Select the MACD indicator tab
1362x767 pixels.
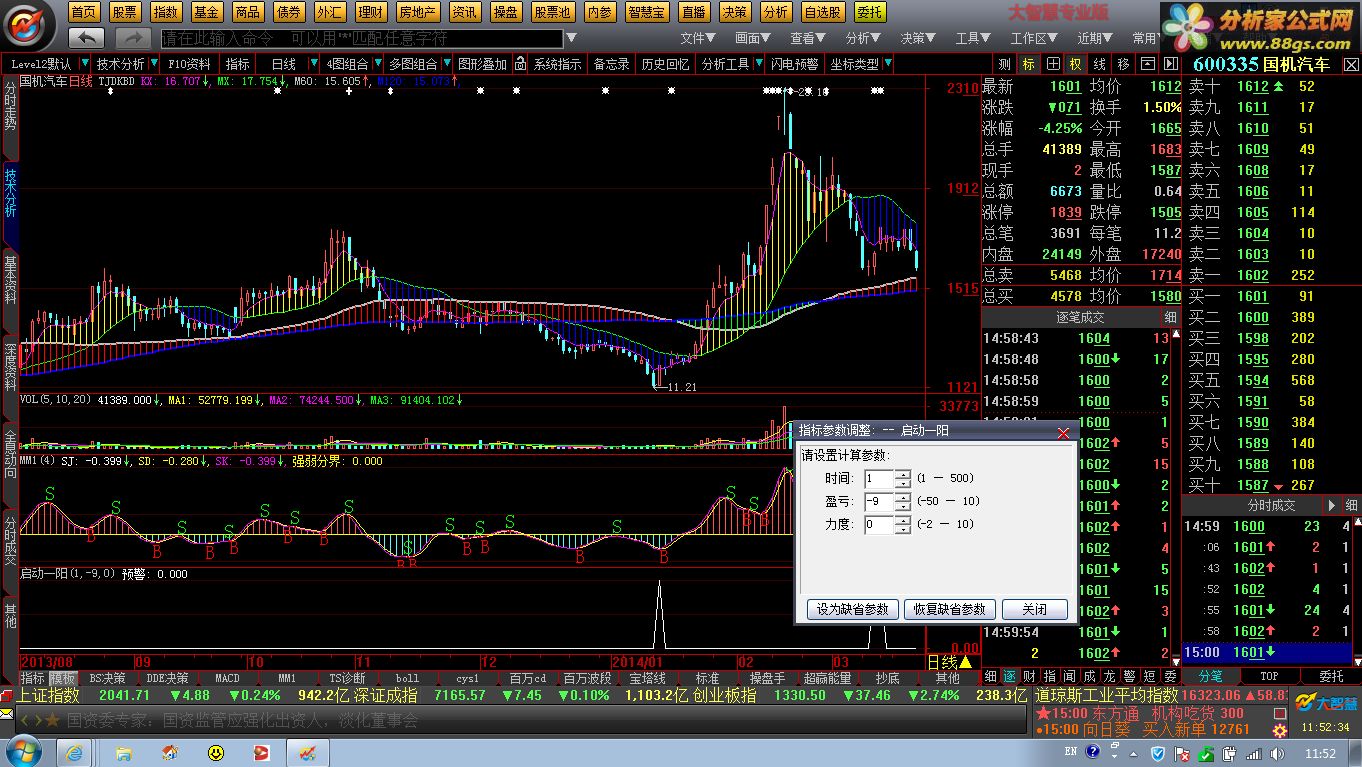(227, 678)
